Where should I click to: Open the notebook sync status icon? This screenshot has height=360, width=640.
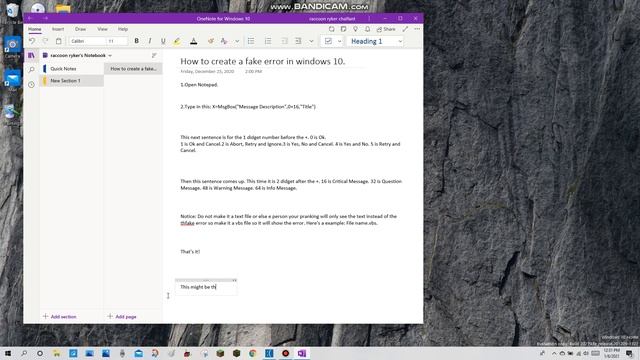point(331,29)
